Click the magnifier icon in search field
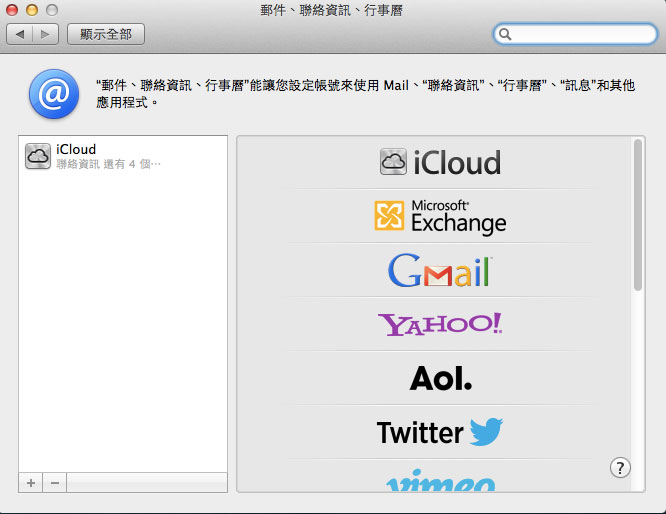This screenshot has width=666, height=514. (x=505, y=34)
